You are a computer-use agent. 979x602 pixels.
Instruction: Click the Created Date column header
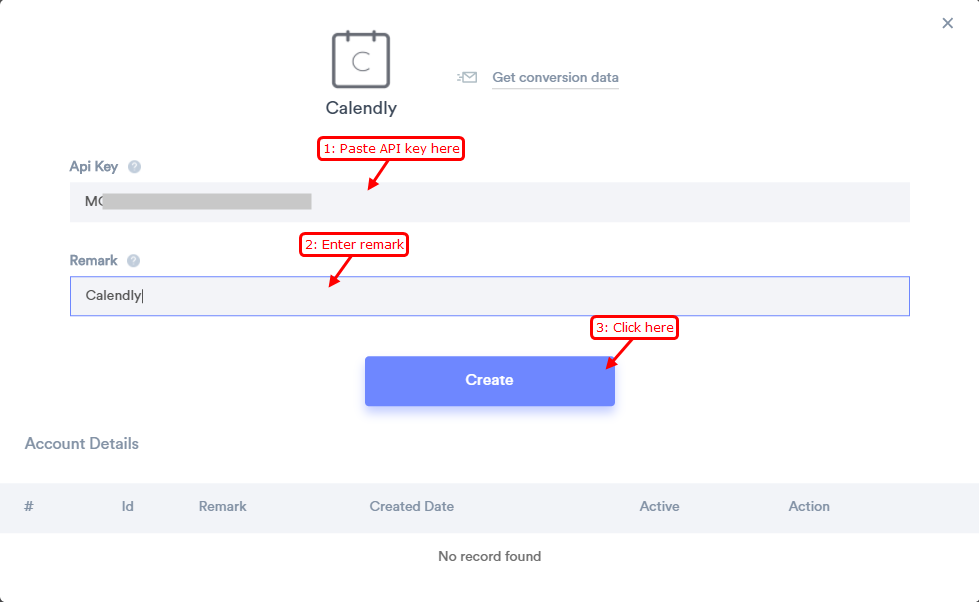coord(411,506)
